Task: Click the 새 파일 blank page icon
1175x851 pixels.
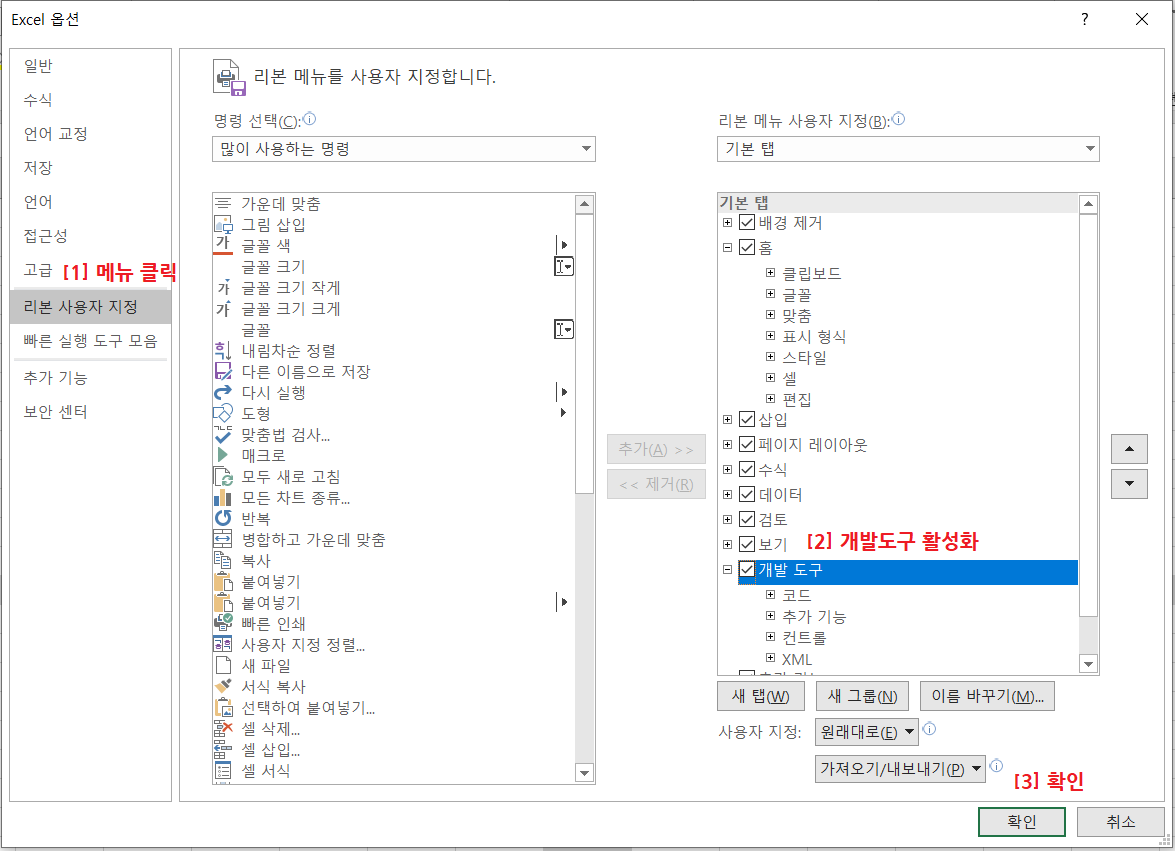Action: (223, 665)
